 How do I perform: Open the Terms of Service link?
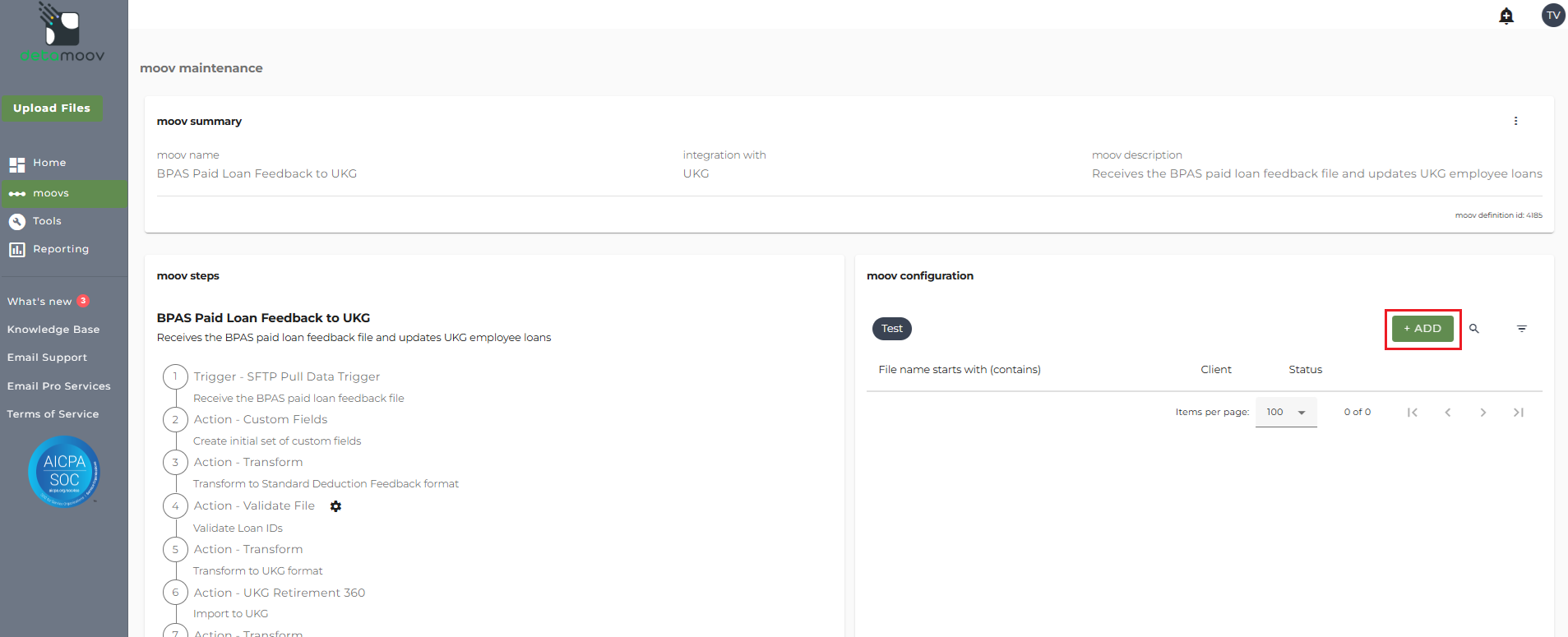pyautogui.click(x=53, y=414)
